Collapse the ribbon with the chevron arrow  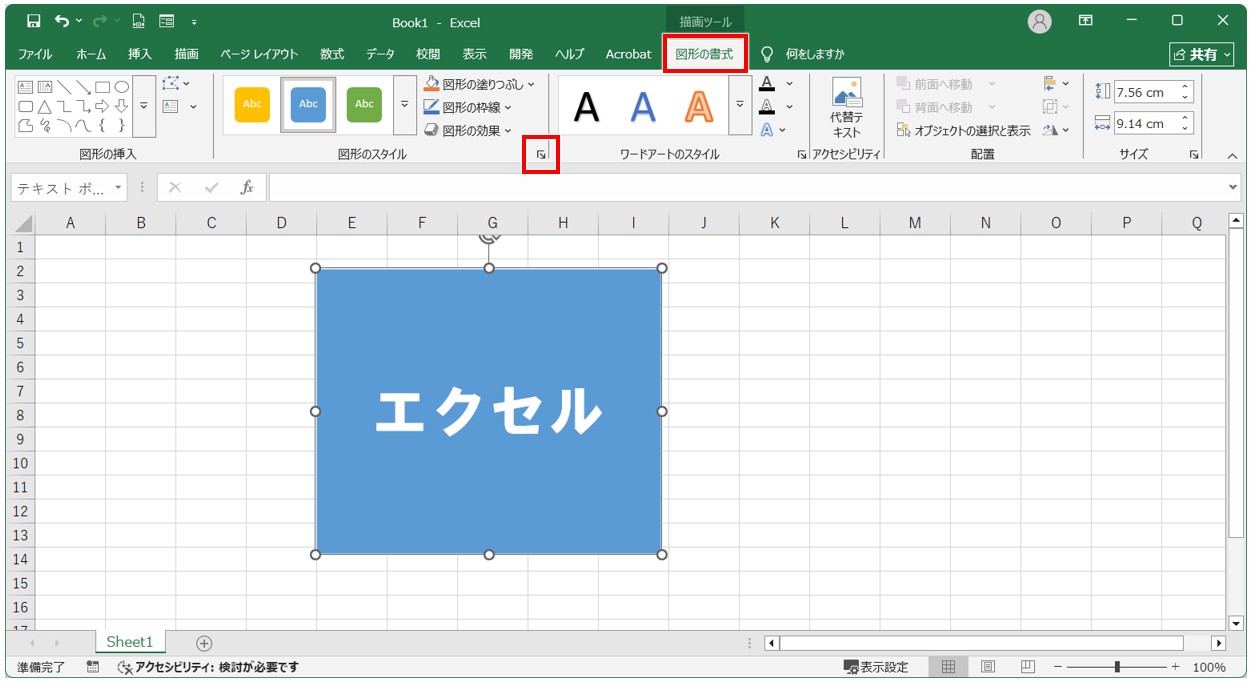tap(1232, 156)
